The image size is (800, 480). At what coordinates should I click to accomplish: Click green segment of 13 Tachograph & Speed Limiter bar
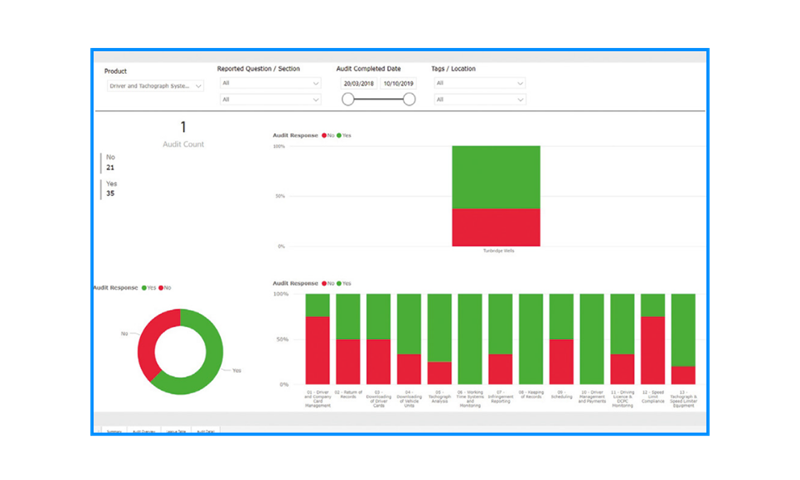(683, 330)
